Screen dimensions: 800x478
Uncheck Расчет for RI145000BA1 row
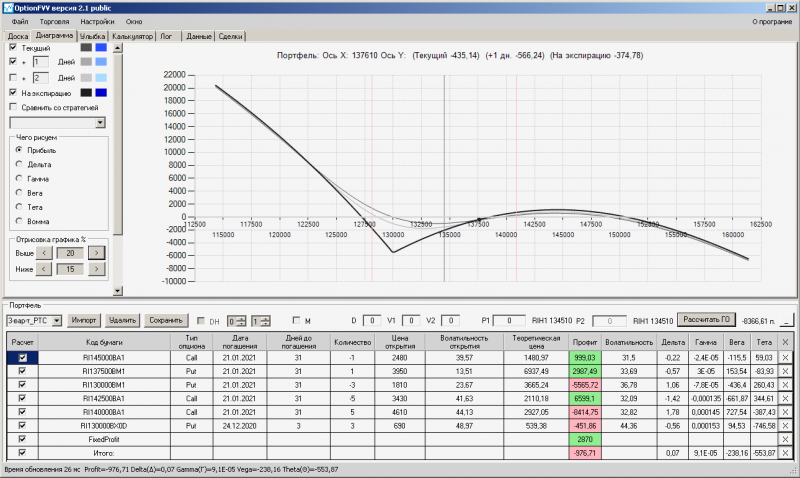[x=22, y=358]
